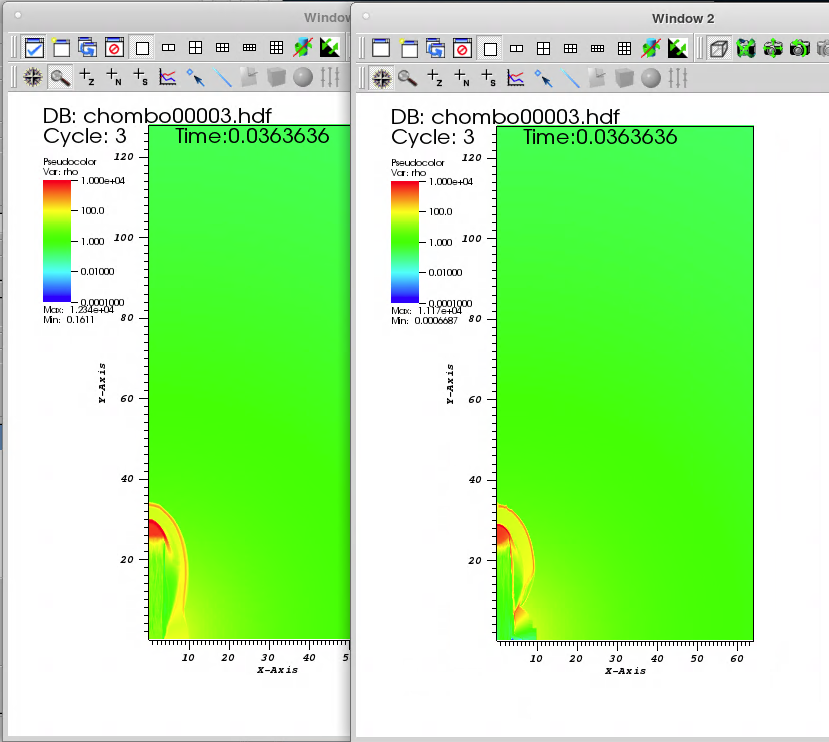Screen dimensions: 829x742
Task: Activate Zone pick (+Z) in Window 2
Action: click(435, 78)
